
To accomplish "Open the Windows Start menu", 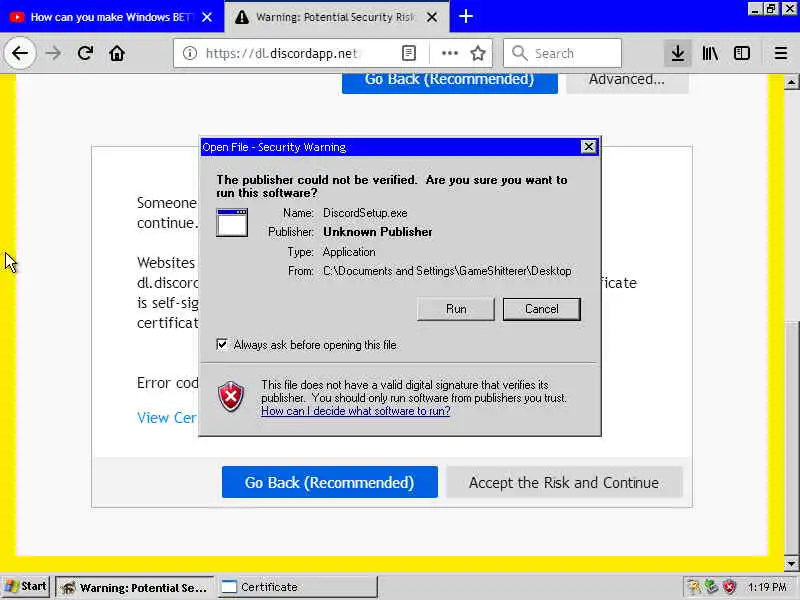I will [x=26, y=587].
